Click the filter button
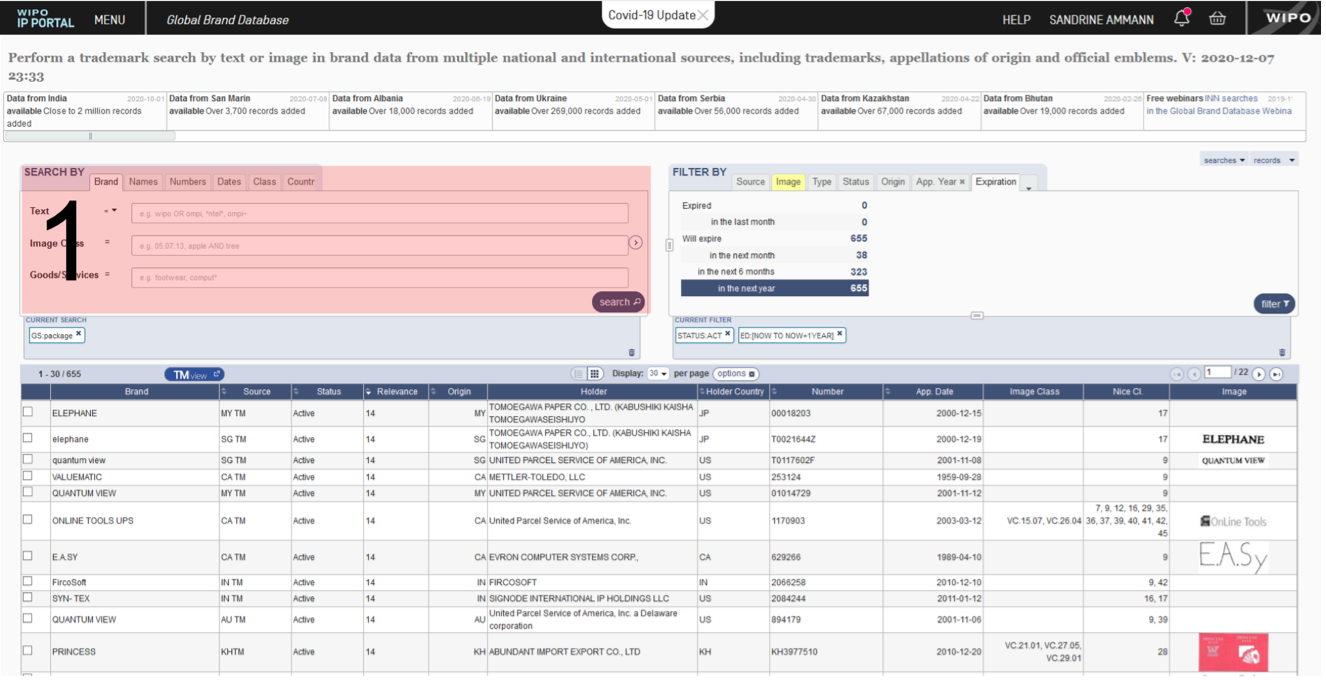This screenshot has width=1326, height=687. click(1274, 304)
